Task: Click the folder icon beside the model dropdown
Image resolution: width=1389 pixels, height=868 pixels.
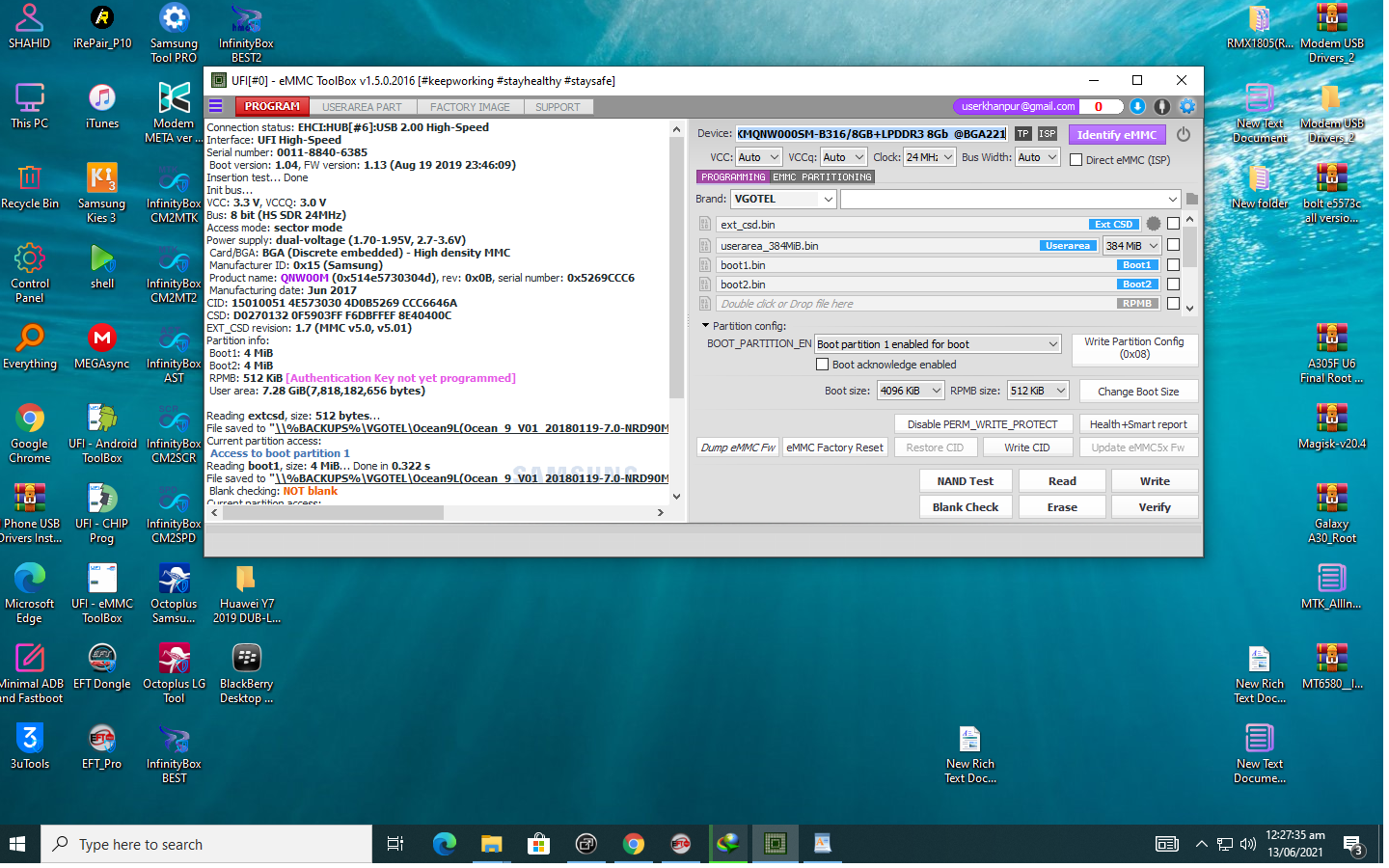Action: [x=1192, y=199]
